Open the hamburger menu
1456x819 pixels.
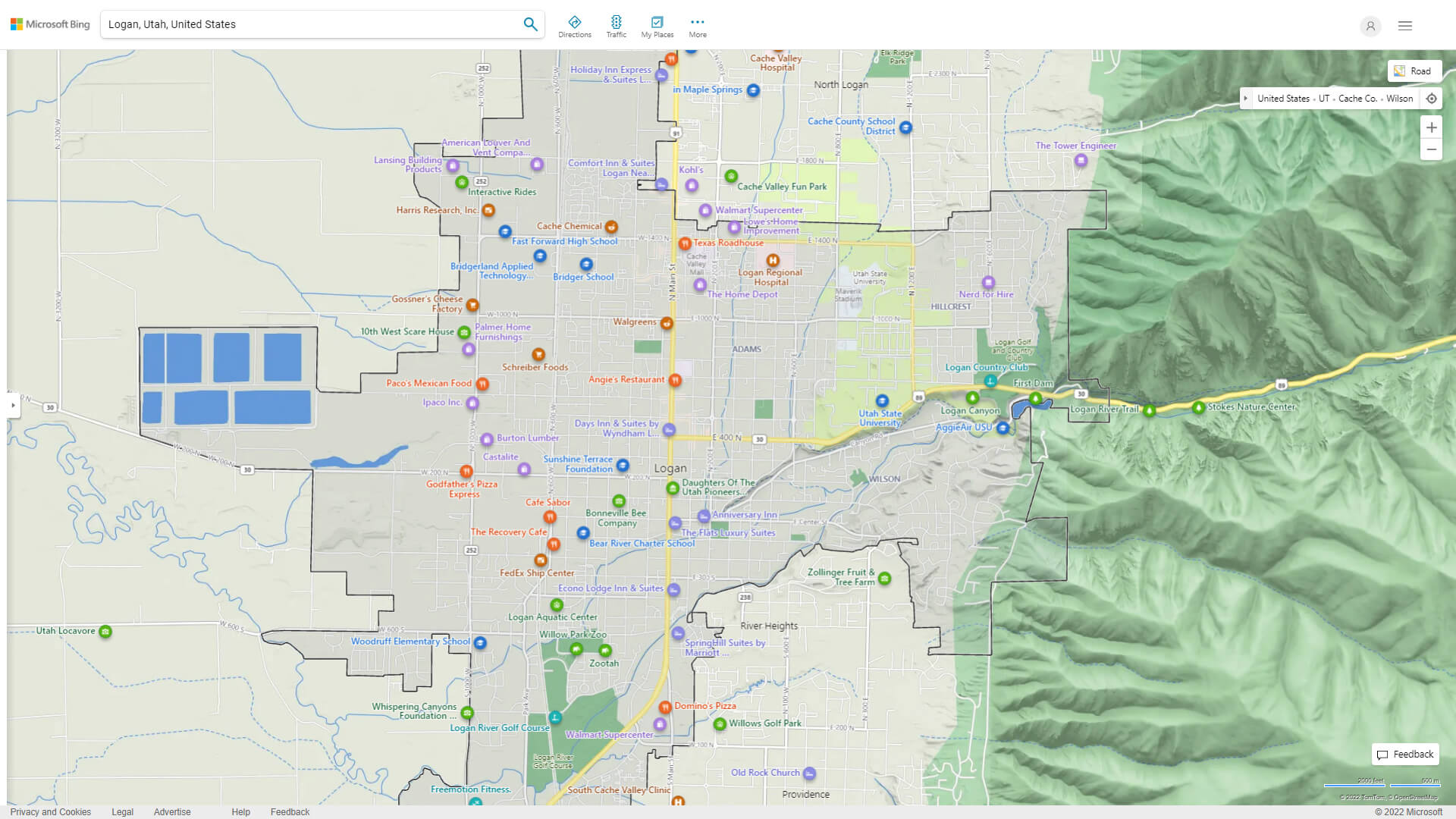coord(1404,26)
